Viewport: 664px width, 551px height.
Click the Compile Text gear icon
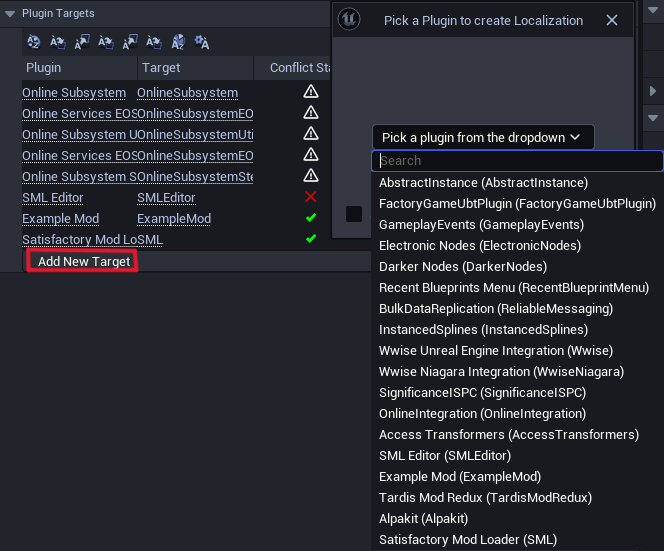202,42
